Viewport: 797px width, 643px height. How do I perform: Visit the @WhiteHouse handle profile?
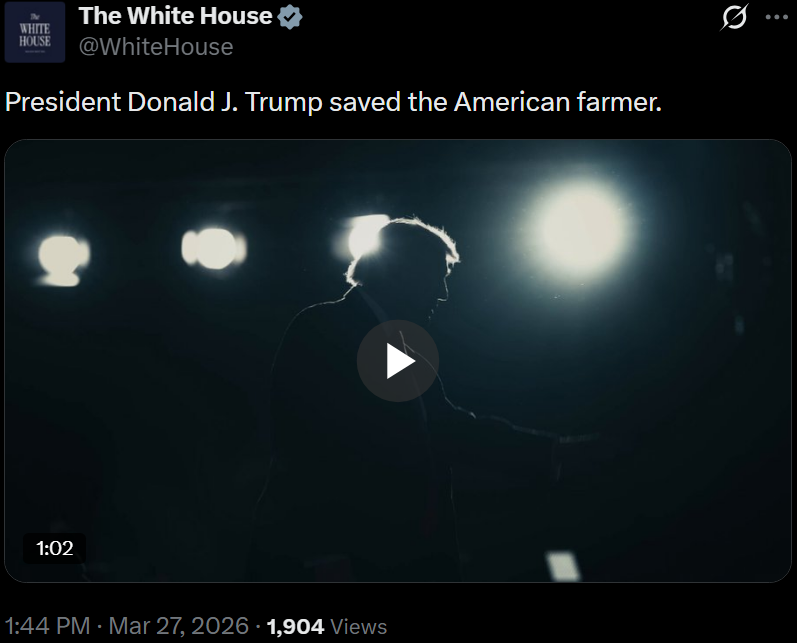(x=155, y=47)
